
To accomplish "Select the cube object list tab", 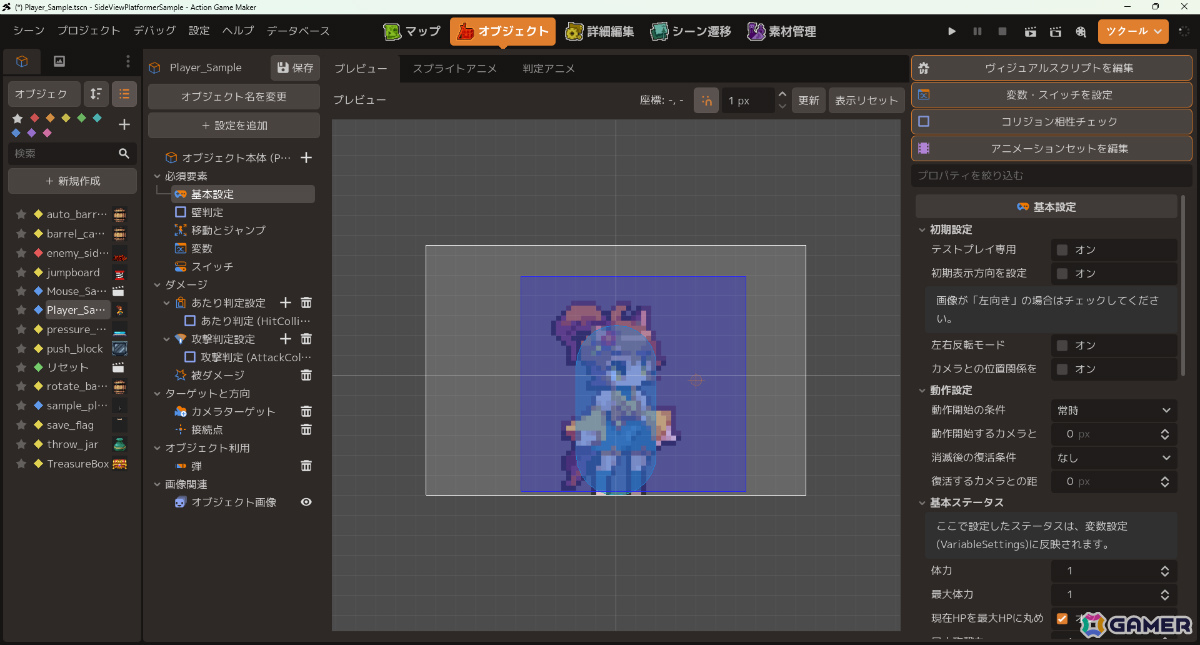I will 22,62.
